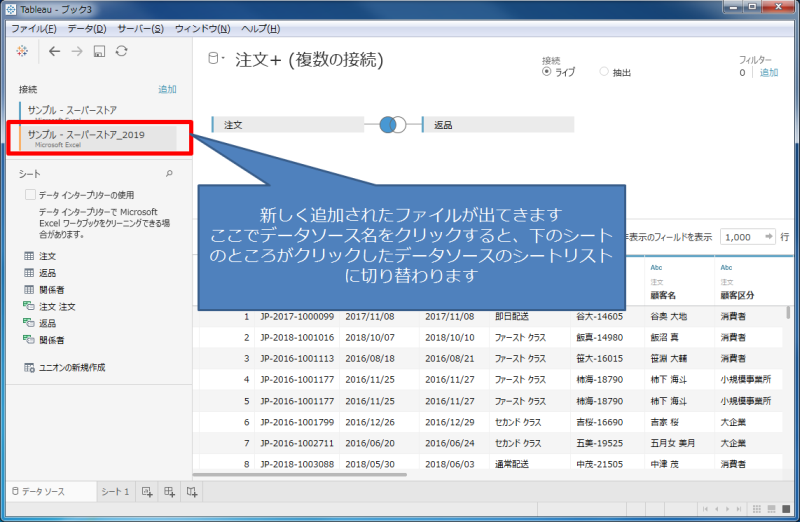Select the 関係者 table sheet icon
This screenshot has height=522, width=800.
pos(29,289)
